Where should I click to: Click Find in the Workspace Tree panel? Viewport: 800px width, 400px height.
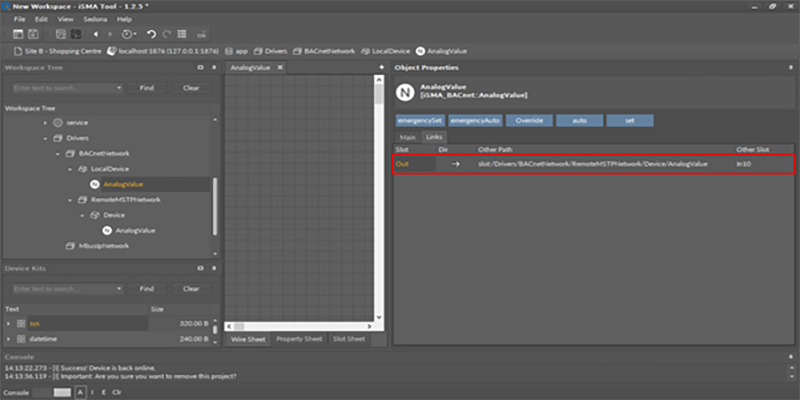click(146, 88)
